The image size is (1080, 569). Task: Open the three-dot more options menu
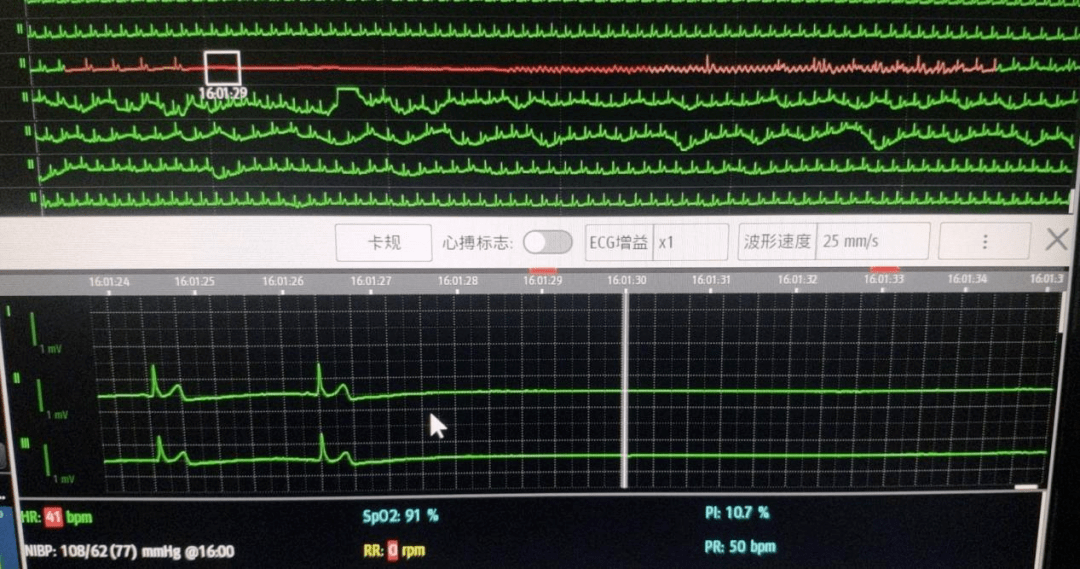tap(984, 242)
